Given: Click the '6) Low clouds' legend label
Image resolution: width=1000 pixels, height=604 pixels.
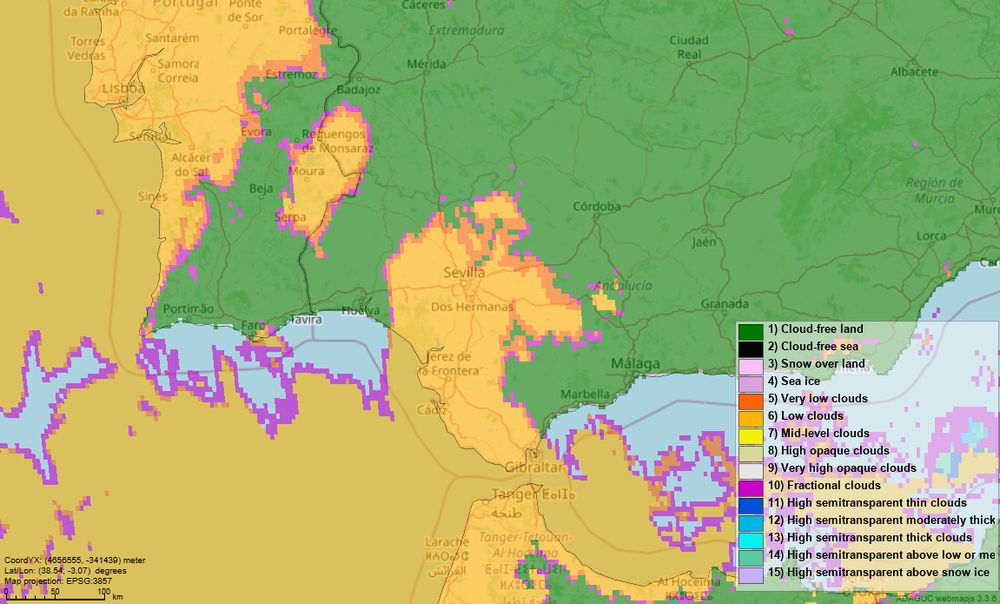Looking at the screenshot, I should tap(805, 416).
